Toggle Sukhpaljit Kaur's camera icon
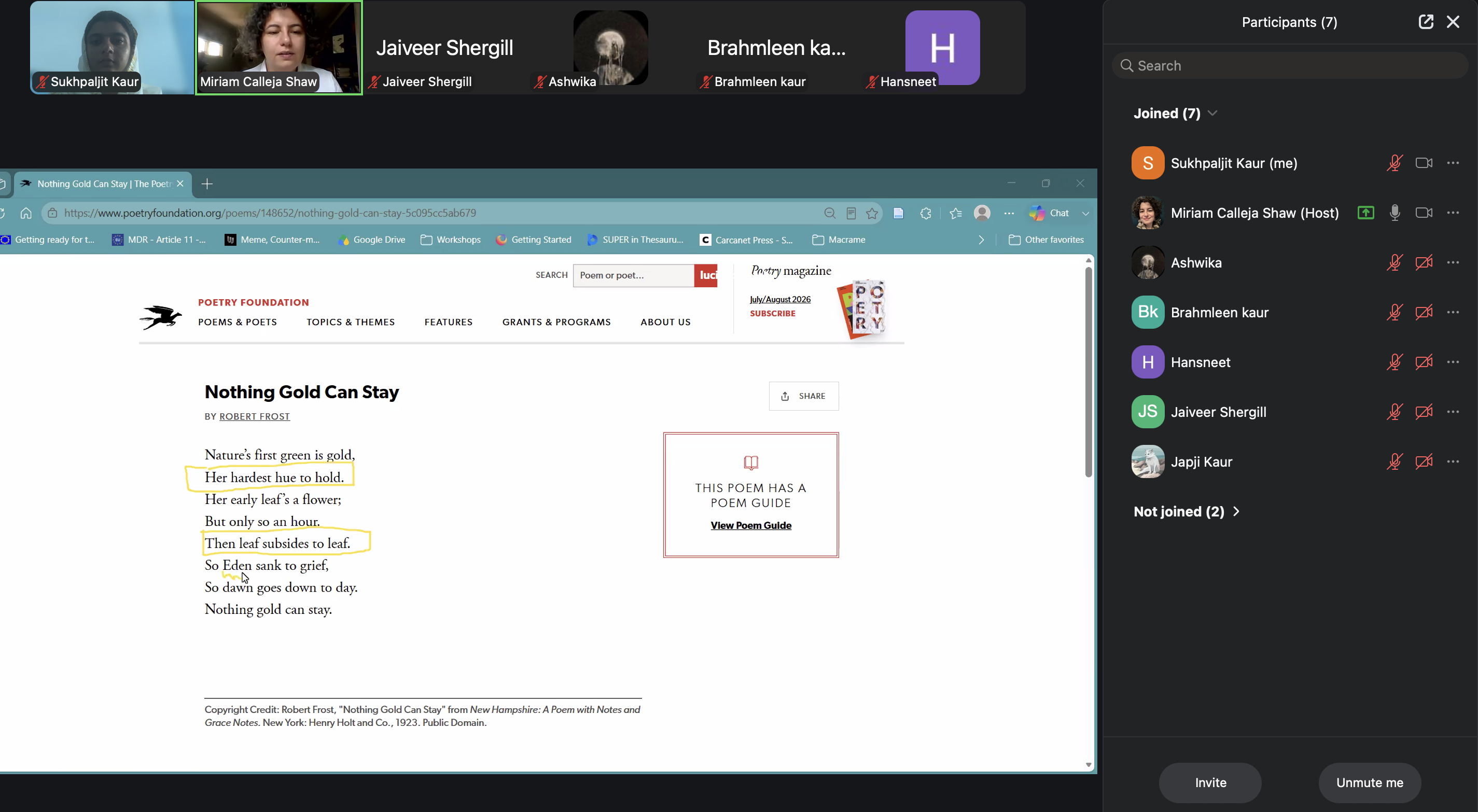1478x812 pixels. [x=1424, y=163]
